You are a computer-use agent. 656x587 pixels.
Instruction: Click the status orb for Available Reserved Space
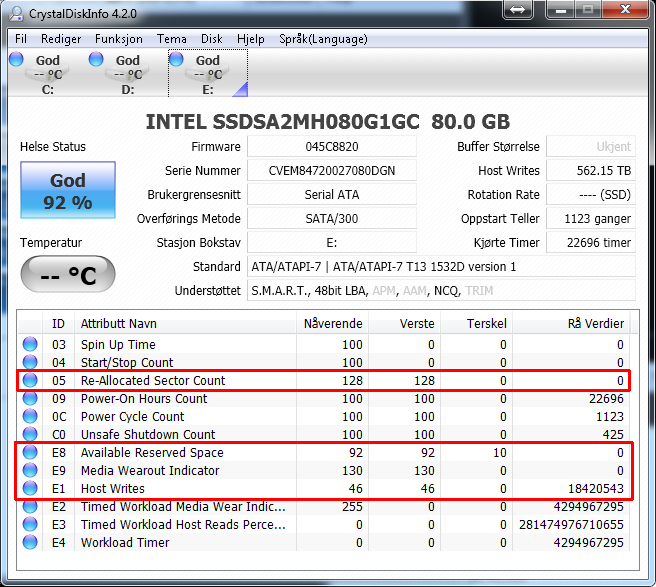pyautogui.click(x=30, y=452)
